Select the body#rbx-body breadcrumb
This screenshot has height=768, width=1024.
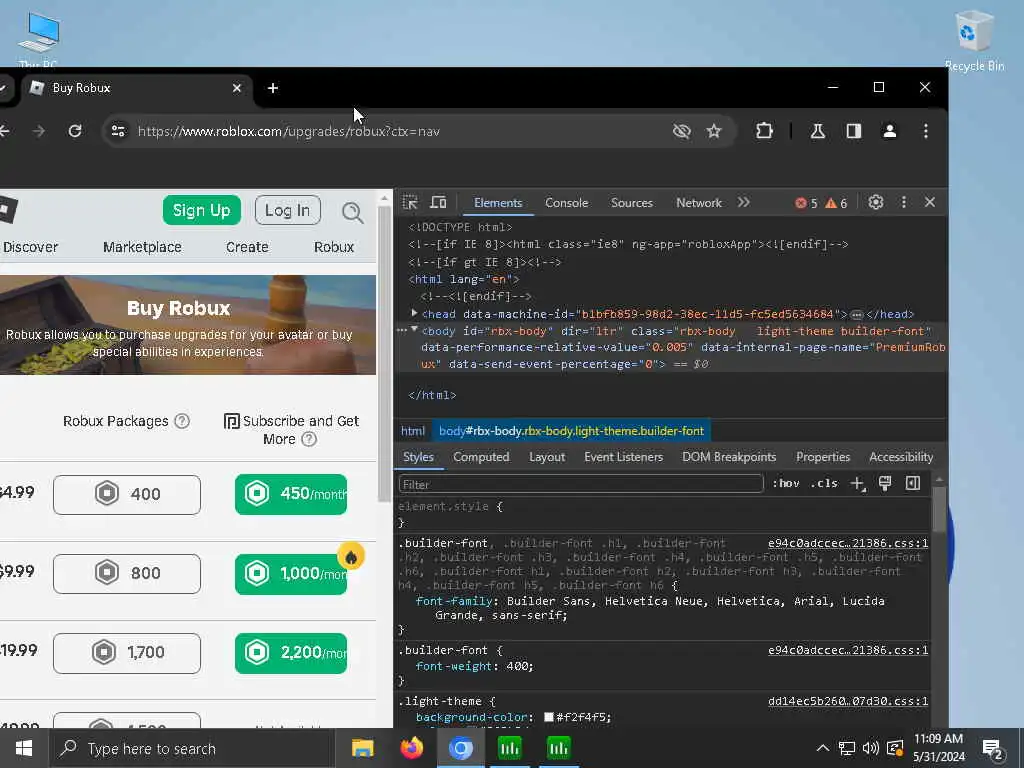571,431
